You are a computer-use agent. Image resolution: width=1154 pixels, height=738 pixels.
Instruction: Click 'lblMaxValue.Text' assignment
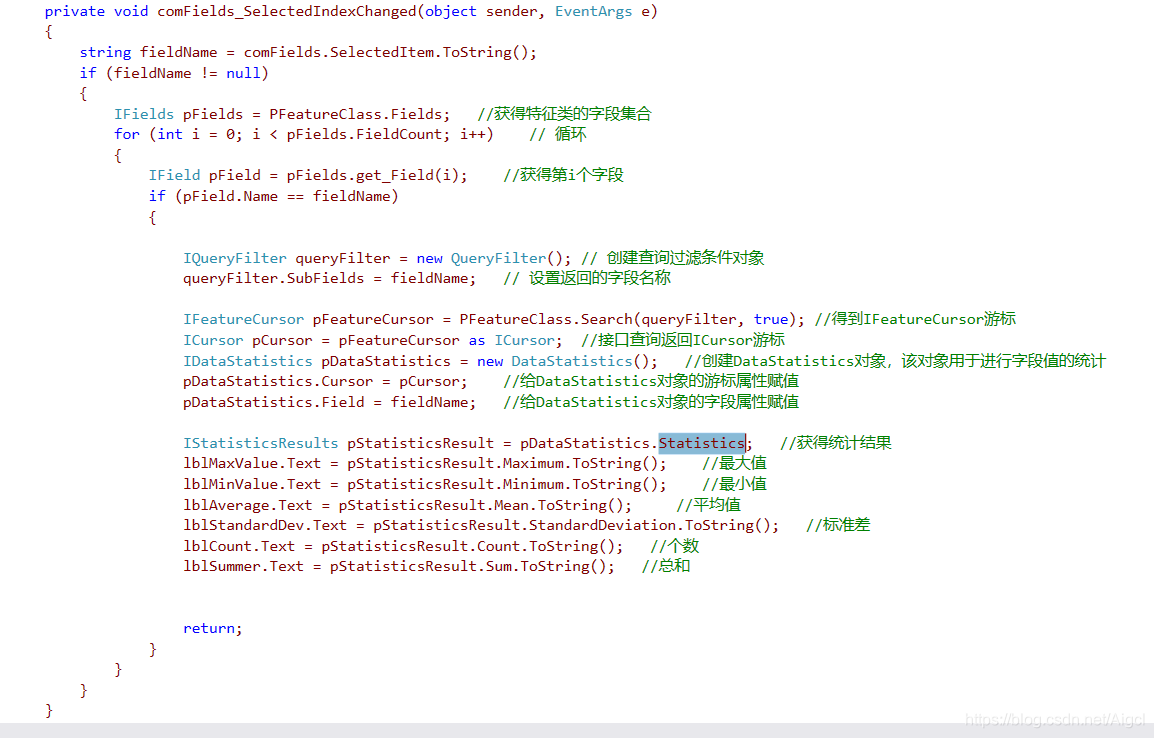coord(252,464)
